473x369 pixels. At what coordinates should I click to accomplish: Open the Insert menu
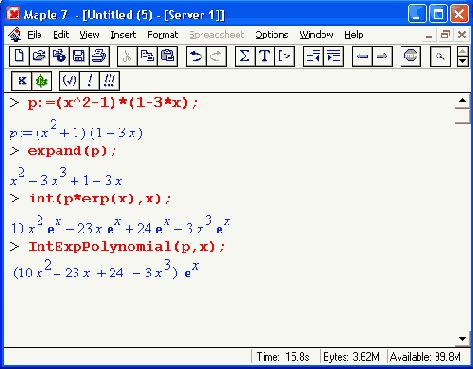click(x=123, y=35)
